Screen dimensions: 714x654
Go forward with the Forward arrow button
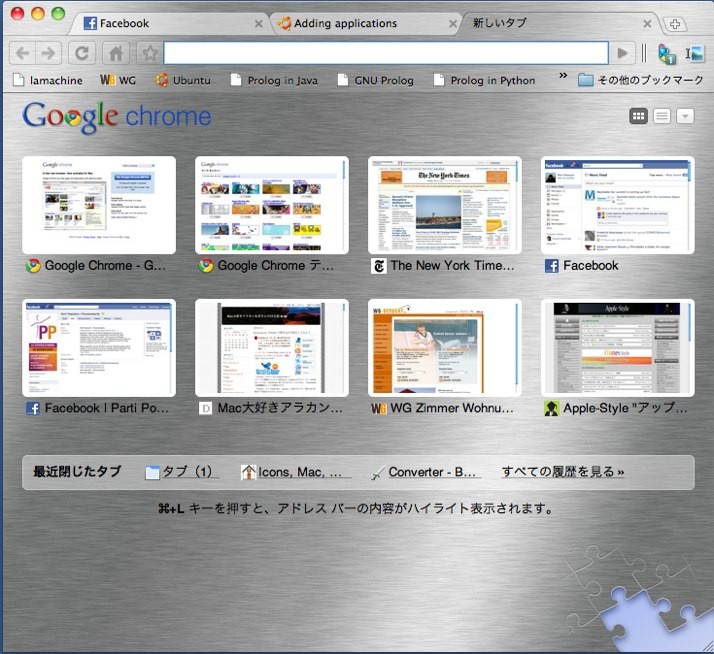pos(48,53)
